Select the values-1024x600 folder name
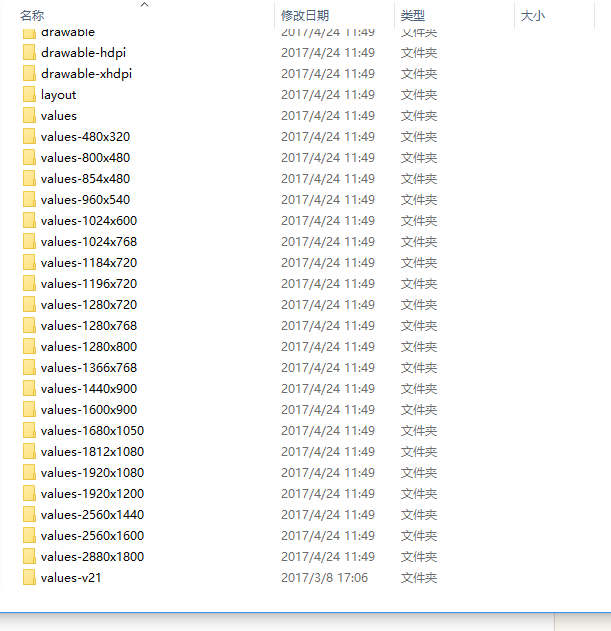The width and height of the screenshot is (611, 631). pyautogui.click(x=89, y=221)
